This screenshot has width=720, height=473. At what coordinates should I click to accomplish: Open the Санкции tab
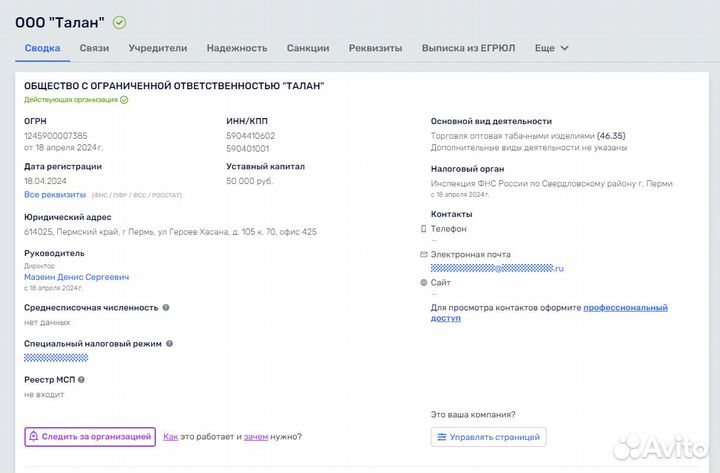point(308,48)
